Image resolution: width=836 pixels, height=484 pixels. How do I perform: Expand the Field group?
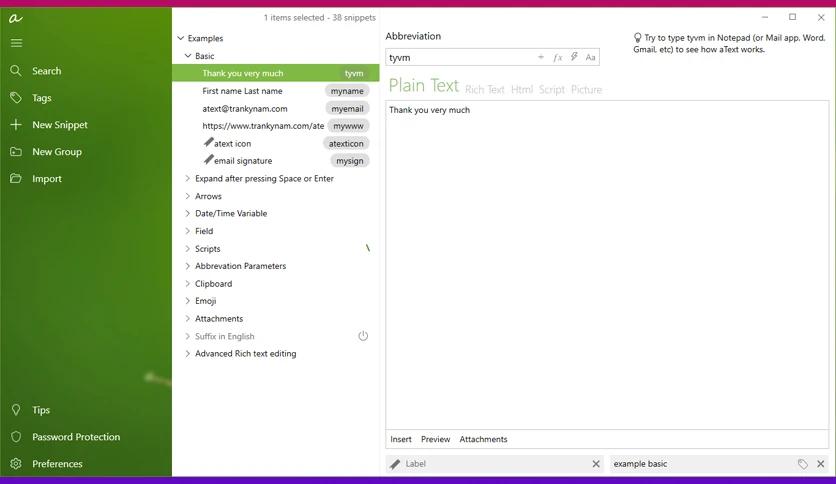pyautogui.click(x=188, y=231)
